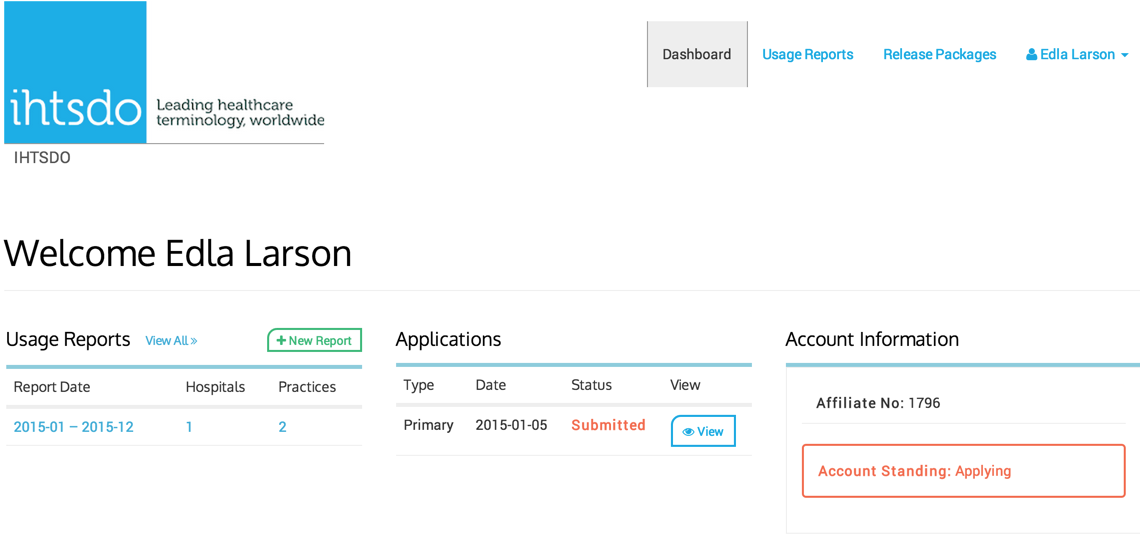Go to Release Packages
This screenshot has height=543, width=1140.
click(939, 55)
